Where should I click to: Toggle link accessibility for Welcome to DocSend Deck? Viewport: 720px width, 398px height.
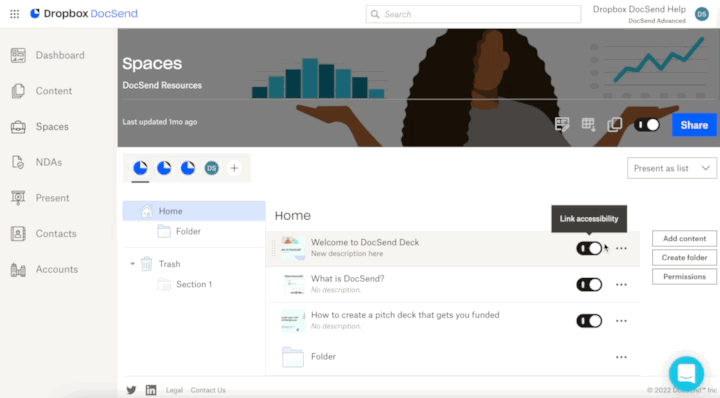(x=589, y=248)
